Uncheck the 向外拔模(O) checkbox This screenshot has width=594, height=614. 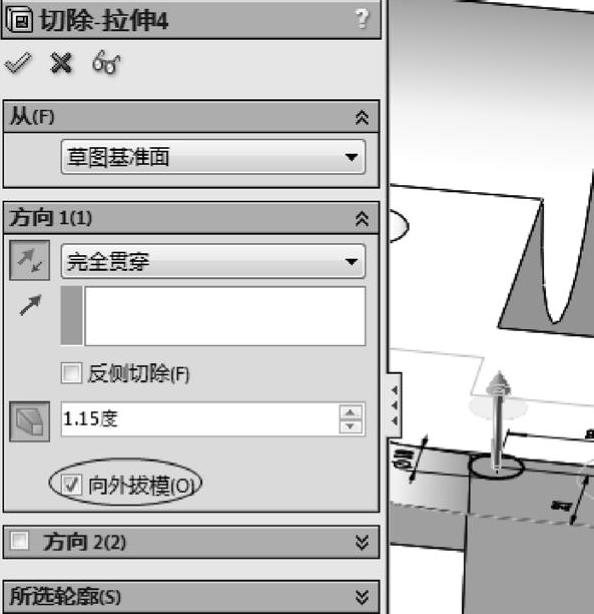coord(71,485)
